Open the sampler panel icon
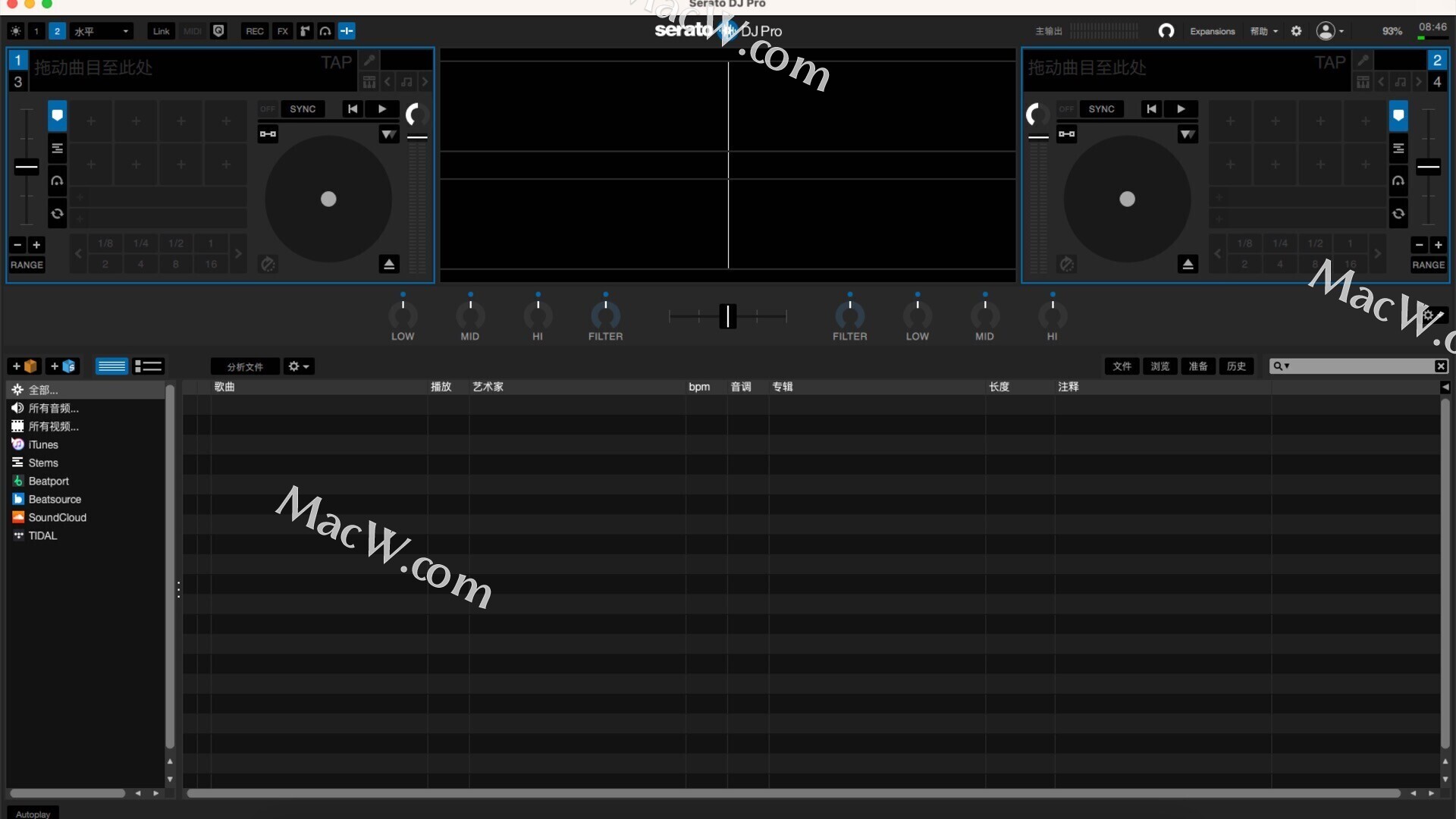Viewport: 1456px width, 819px height. pyautogui.click(x=305, y=31)
